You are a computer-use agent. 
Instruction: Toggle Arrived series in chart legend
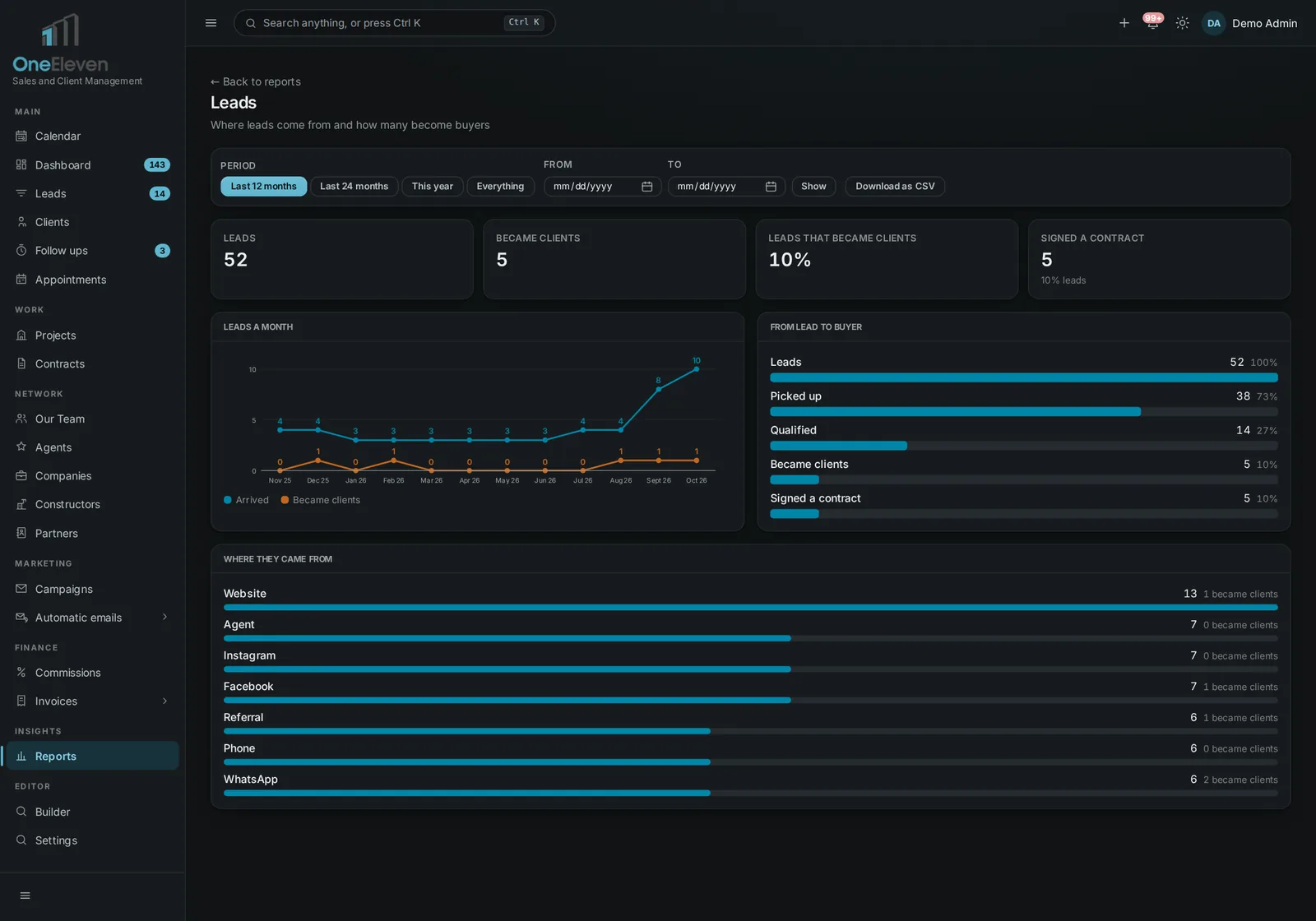tap(246, 500)
